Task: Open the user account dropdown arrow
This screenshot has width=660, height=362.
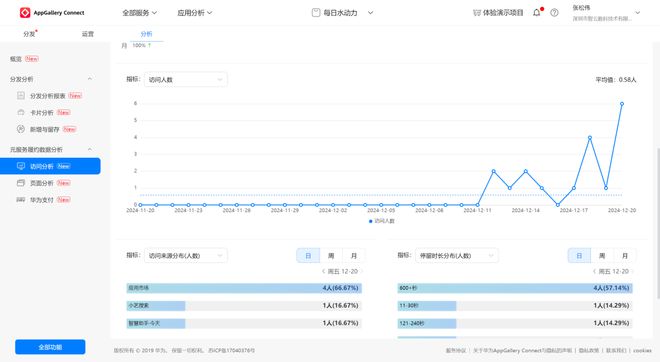Action: point(638,13)
